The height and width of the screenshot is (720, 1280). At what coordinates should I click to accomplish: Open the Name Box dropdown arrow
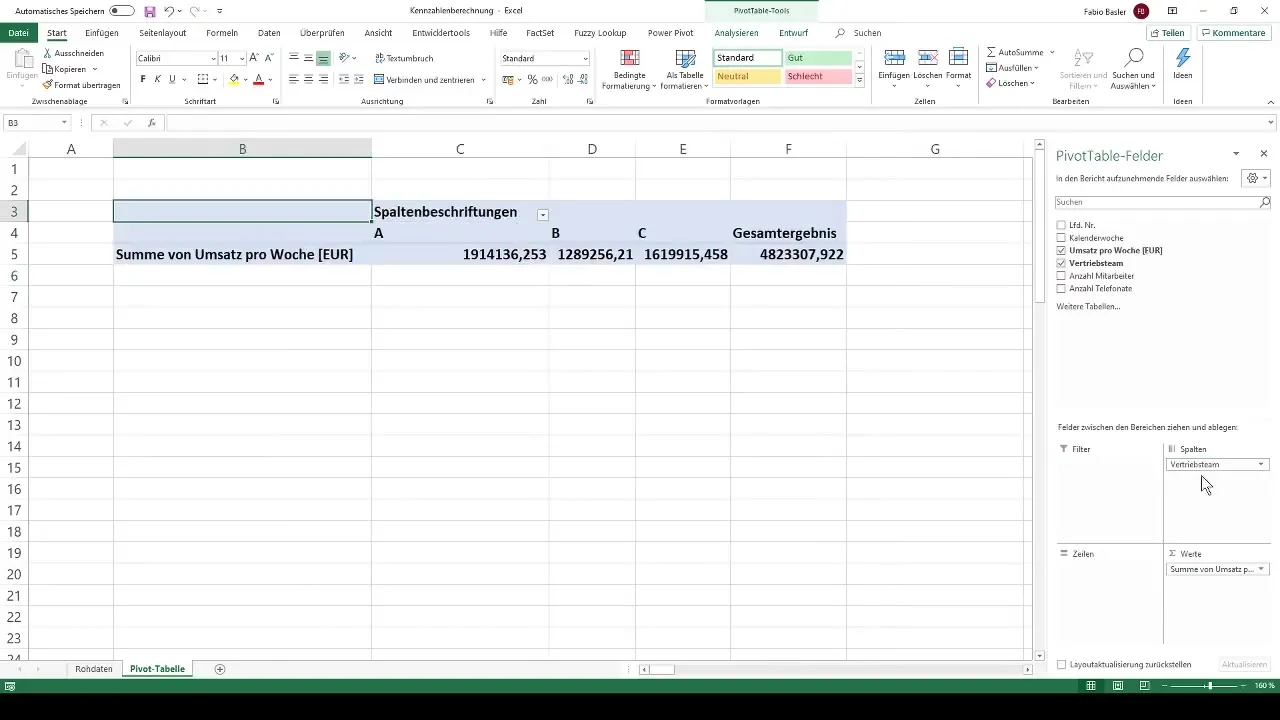click(64, 123)
